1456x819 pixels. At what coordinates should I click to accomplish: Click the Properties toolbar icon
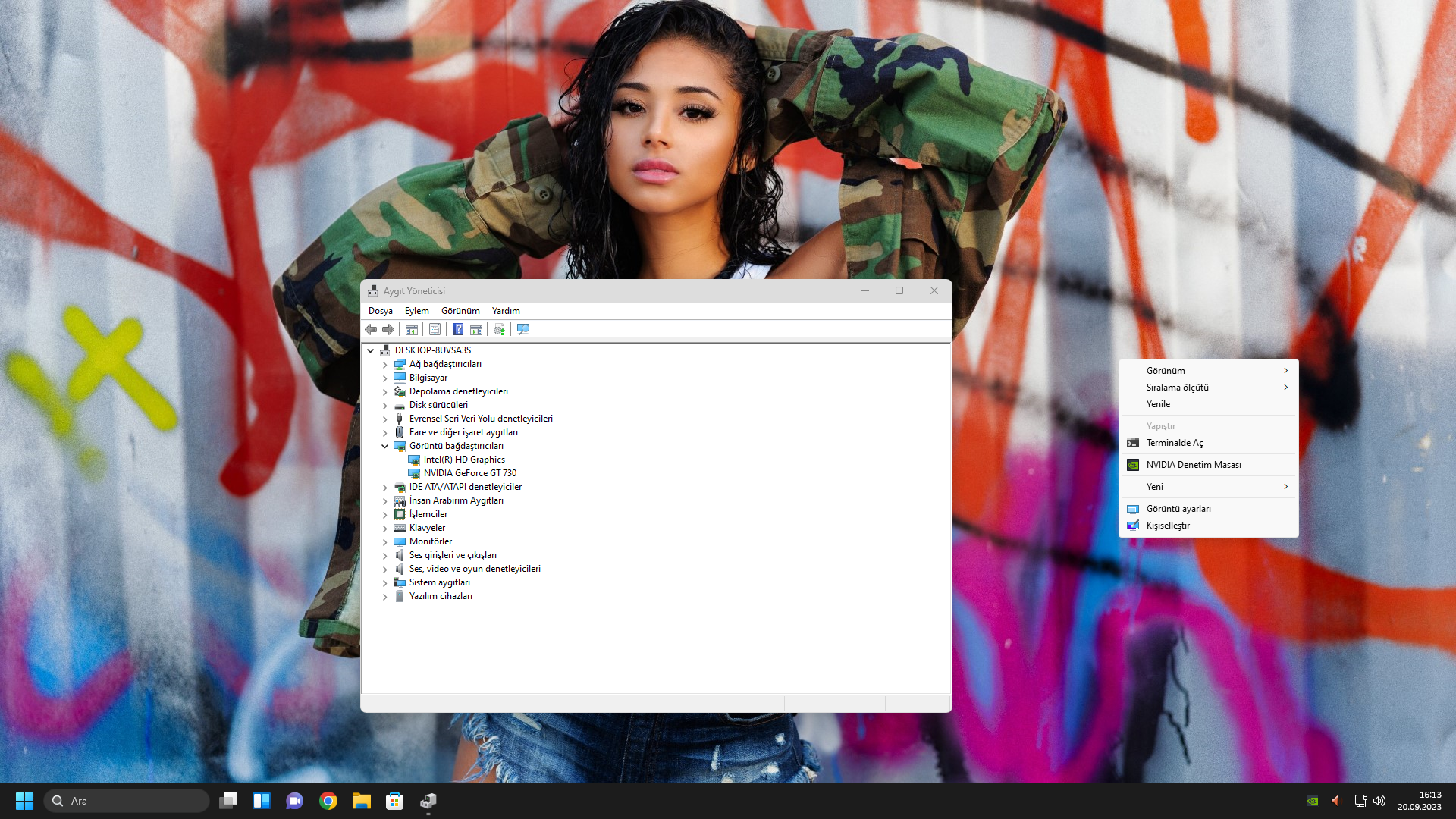coord(435,329)
